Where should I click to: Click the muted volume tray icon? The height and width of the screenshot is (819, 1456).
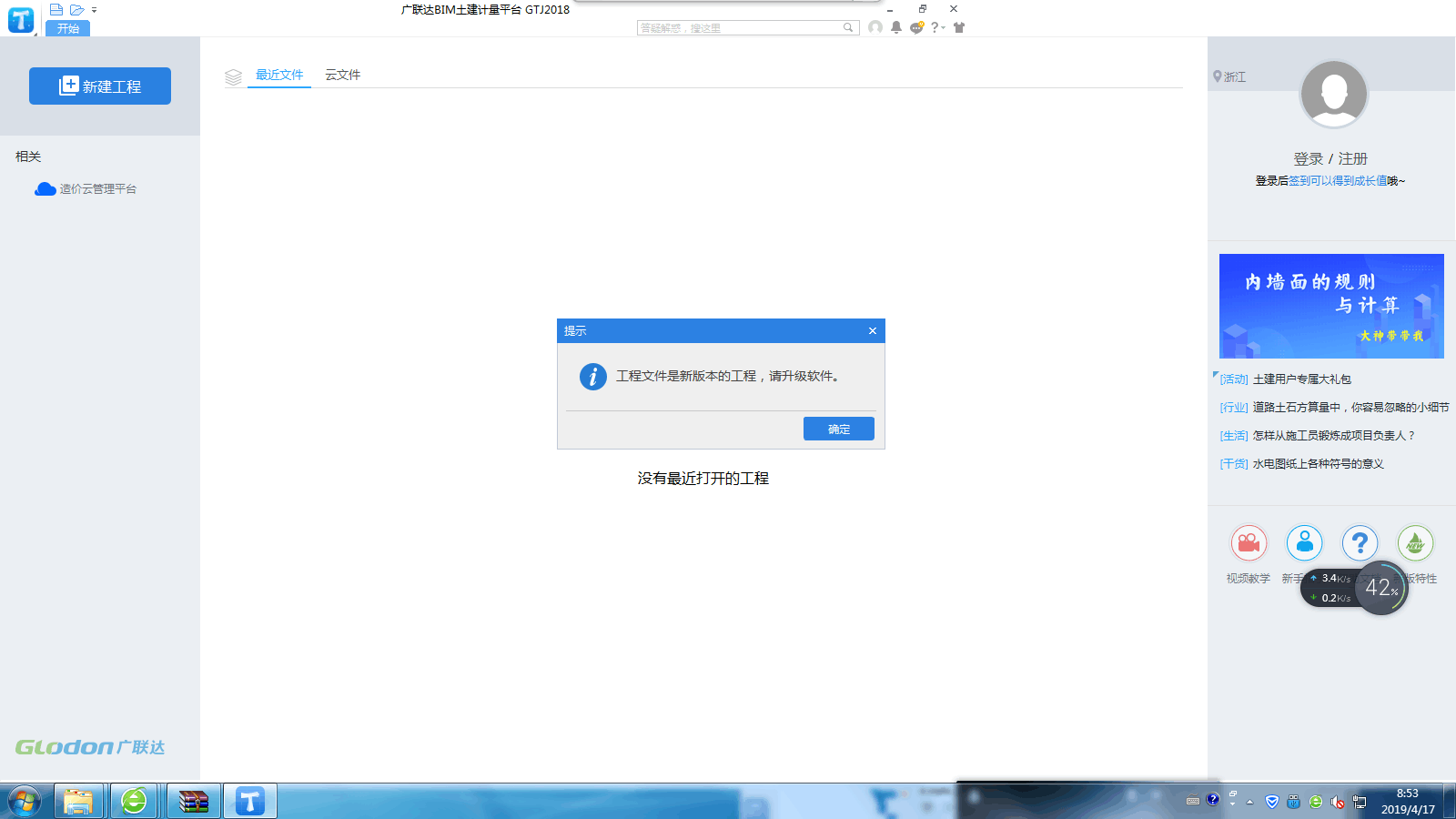(x=1338, y=802)
